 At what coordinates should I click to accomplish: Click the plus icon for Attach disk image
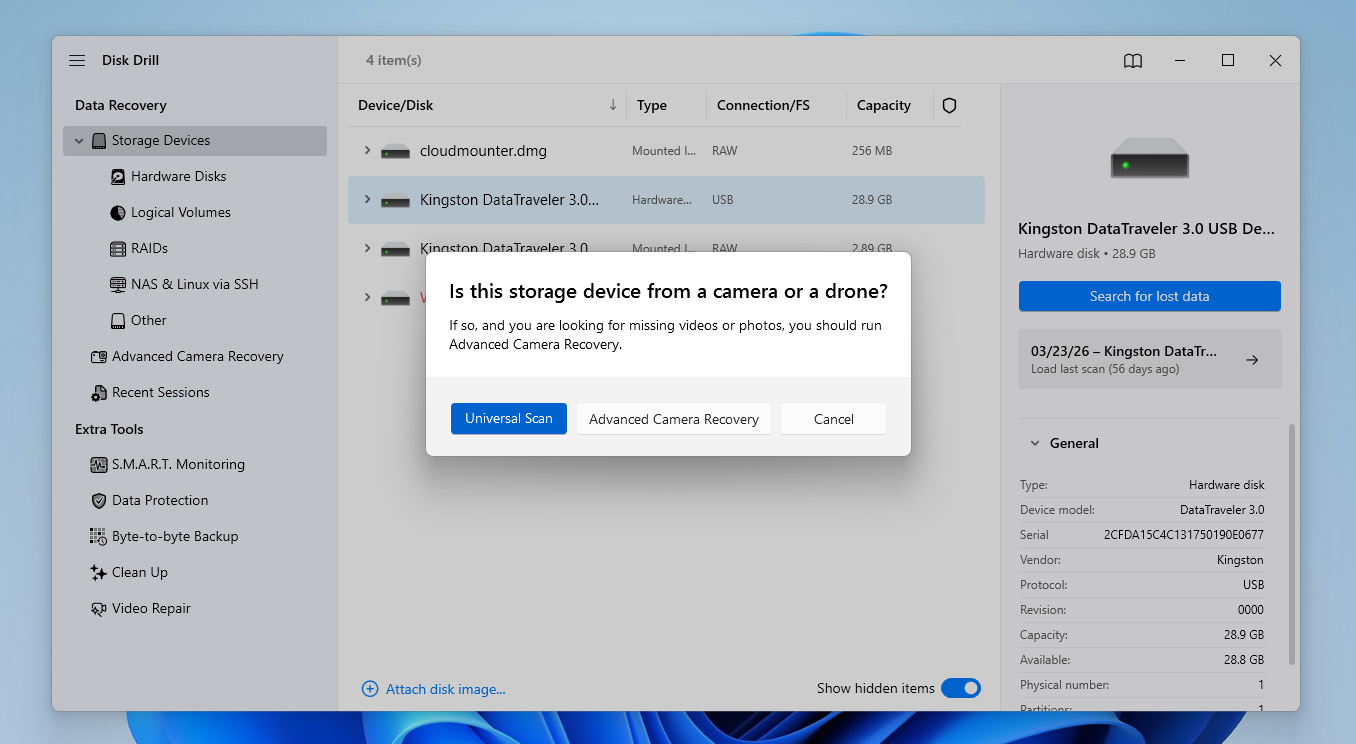pos(370,689)
